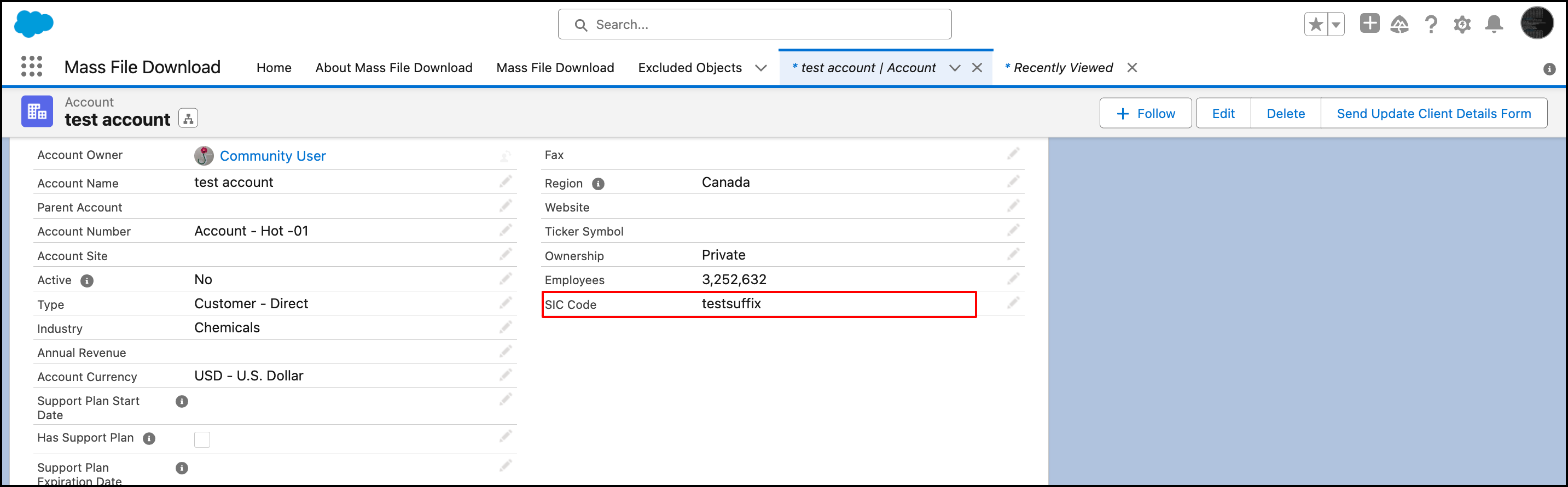Edit Type field pencil icon

[x=505, y=303]
